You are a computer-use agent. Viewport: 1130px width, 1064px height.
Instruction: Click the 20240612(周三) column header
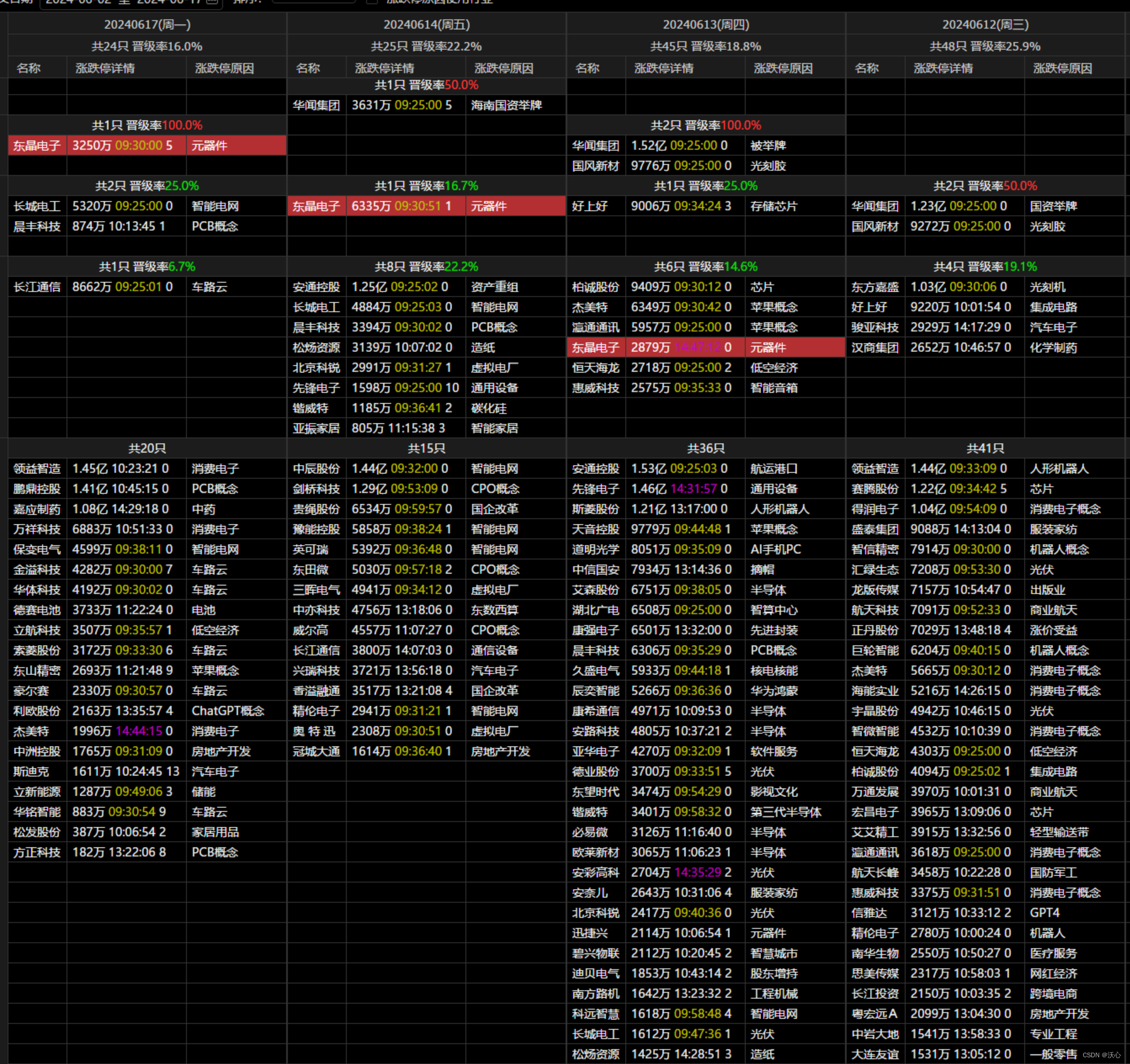pyautogui.click(x=985, y=25)
